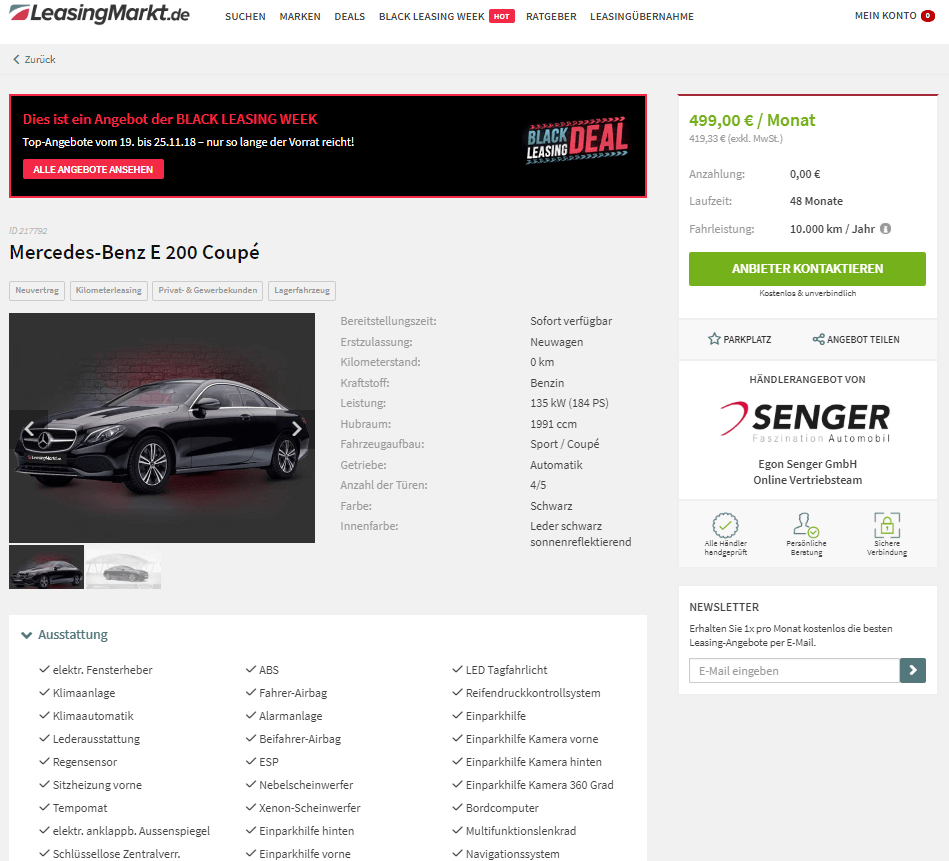Image resolution: width=949 pixels, height=861 pixels.
Task: Select the first black car thumbnail
Action: pyautogui.click(x=47, y=567)
